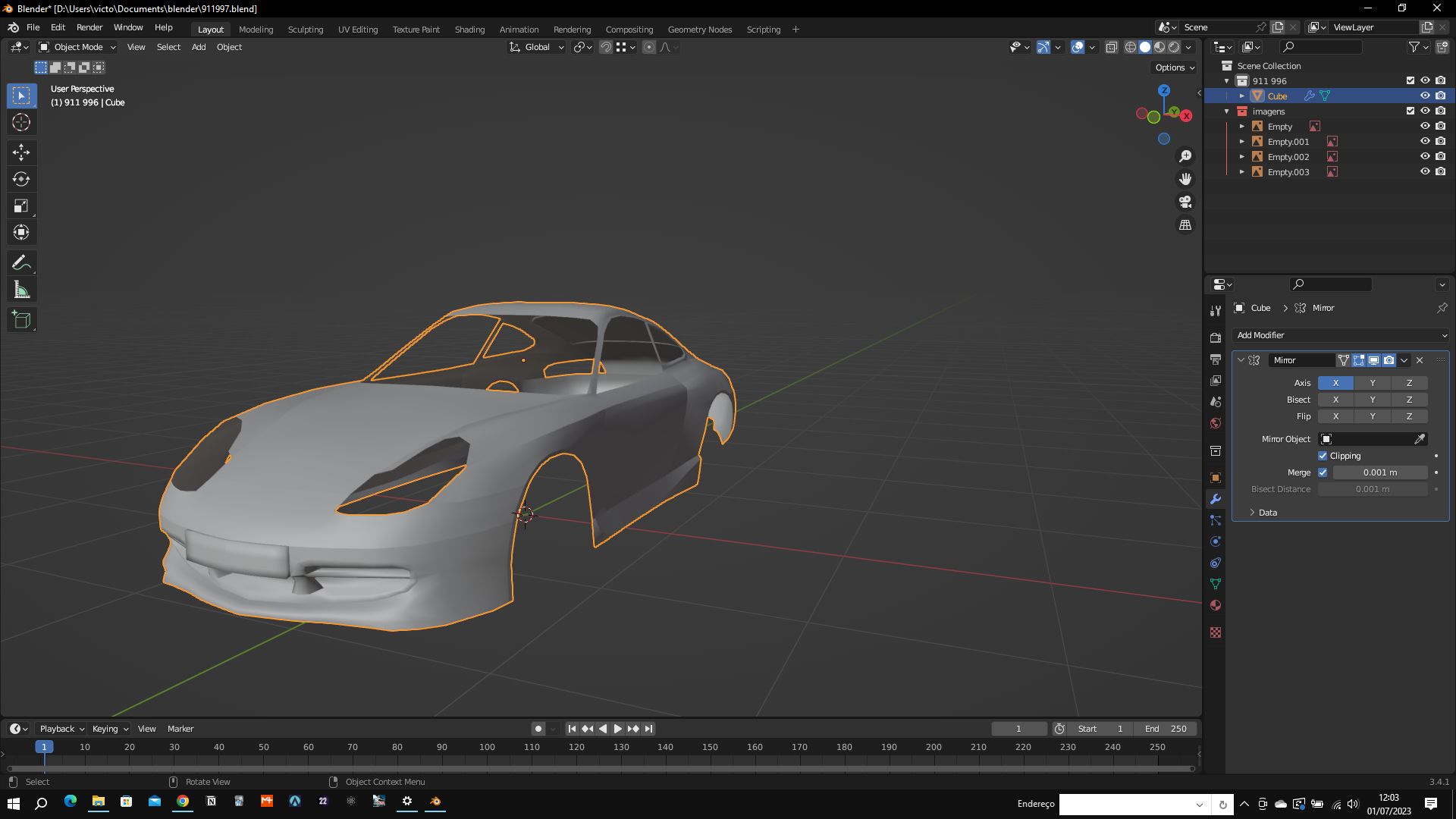
Task: Switch to the Sculpting workspace tab
Action: (305, 30)
